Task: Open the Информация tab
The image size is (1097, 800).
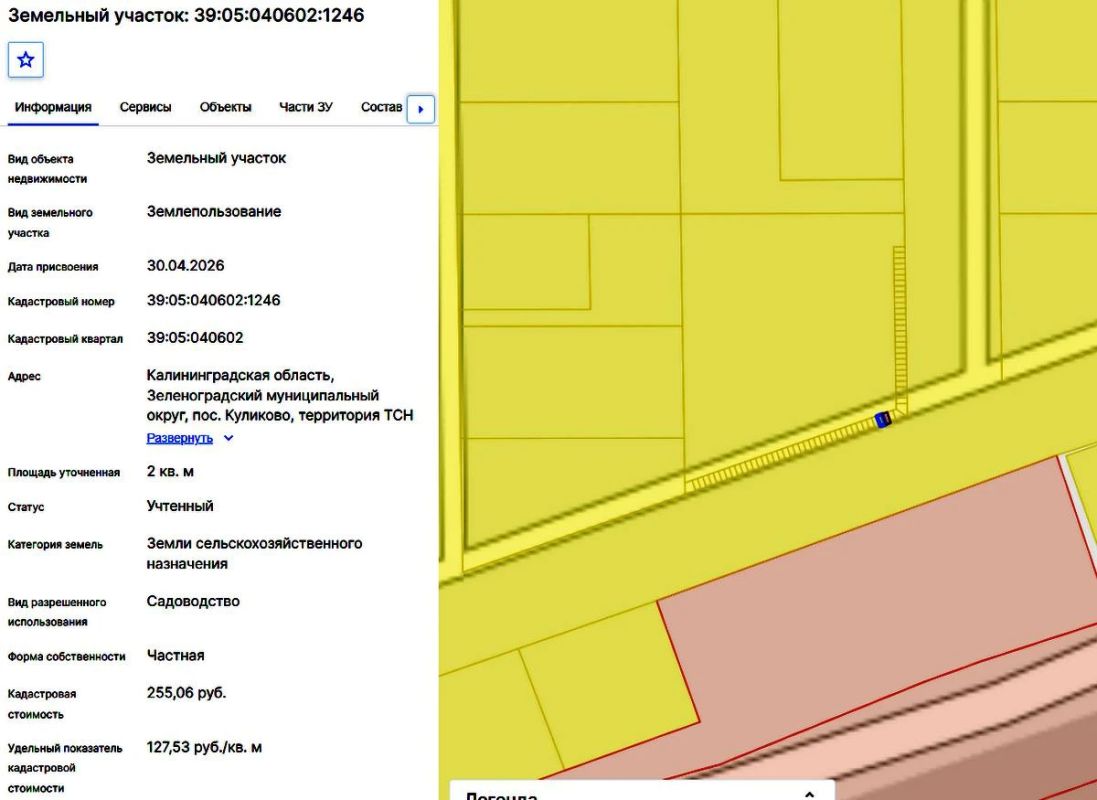Action: (53, 107)
